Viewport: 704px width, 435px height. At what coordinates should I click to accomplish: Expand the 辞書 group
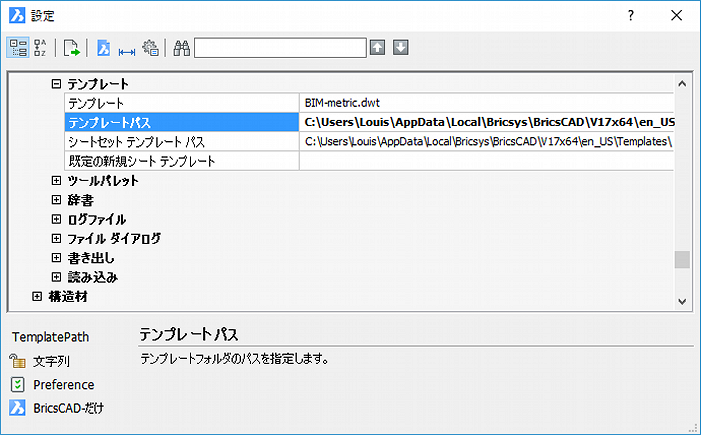pos(56,200)
